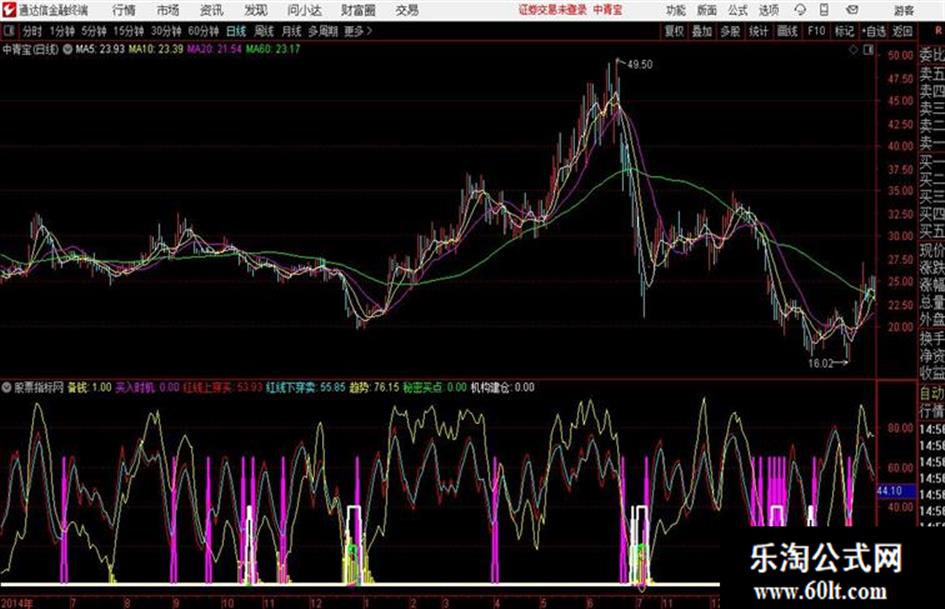Switch to the 30分钟 period tab

(x=166, y=31)
